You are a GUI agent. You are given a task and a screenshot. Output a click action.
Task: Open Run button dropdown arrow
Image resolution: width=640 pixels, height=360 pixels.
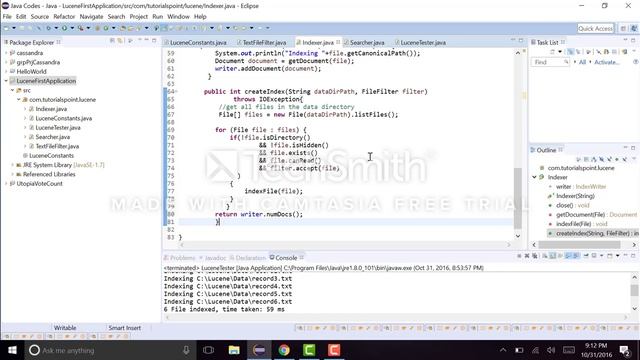(72, 28)
